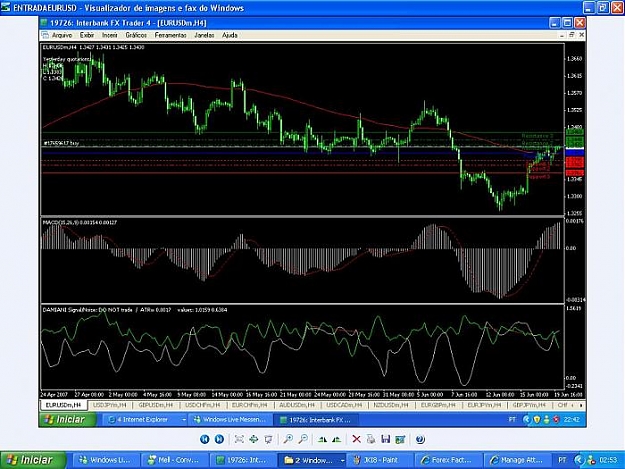Open 'Mell - Conv...' taskbar button
Viewport: 625px width, 469px height.
[x=175, y=460]
